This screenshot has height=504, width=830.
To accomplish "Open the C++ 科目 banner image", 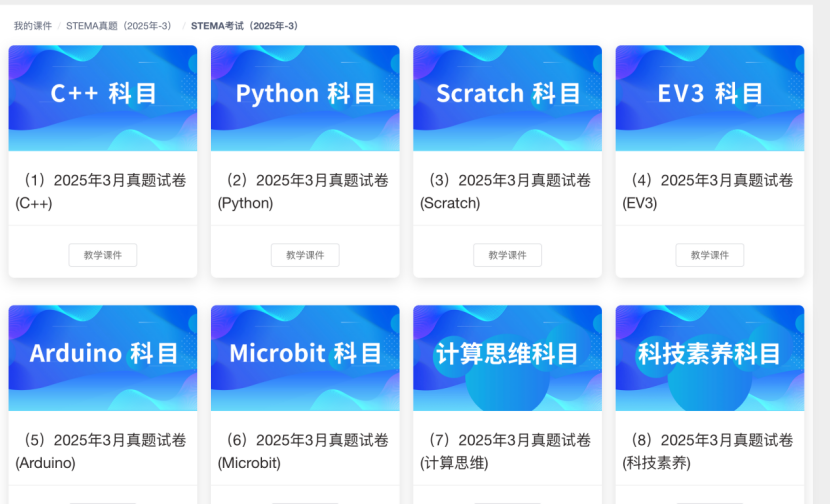I will [103, 98].
